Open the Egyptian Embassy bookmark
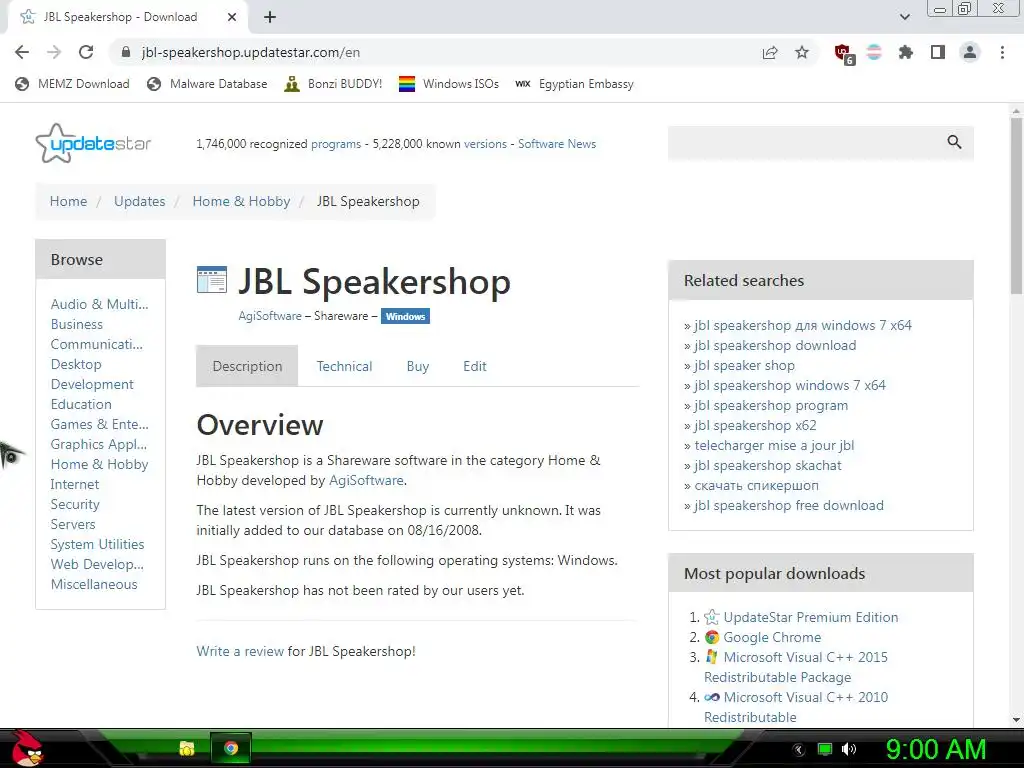Viewport: 1024px width, 768px height. tap(575, 84)
